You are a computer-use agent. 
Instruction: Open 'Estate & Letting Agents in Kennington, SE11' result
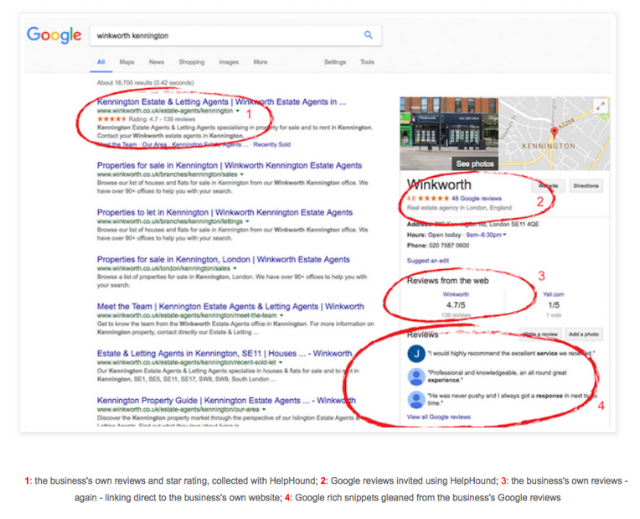point(224,353)
